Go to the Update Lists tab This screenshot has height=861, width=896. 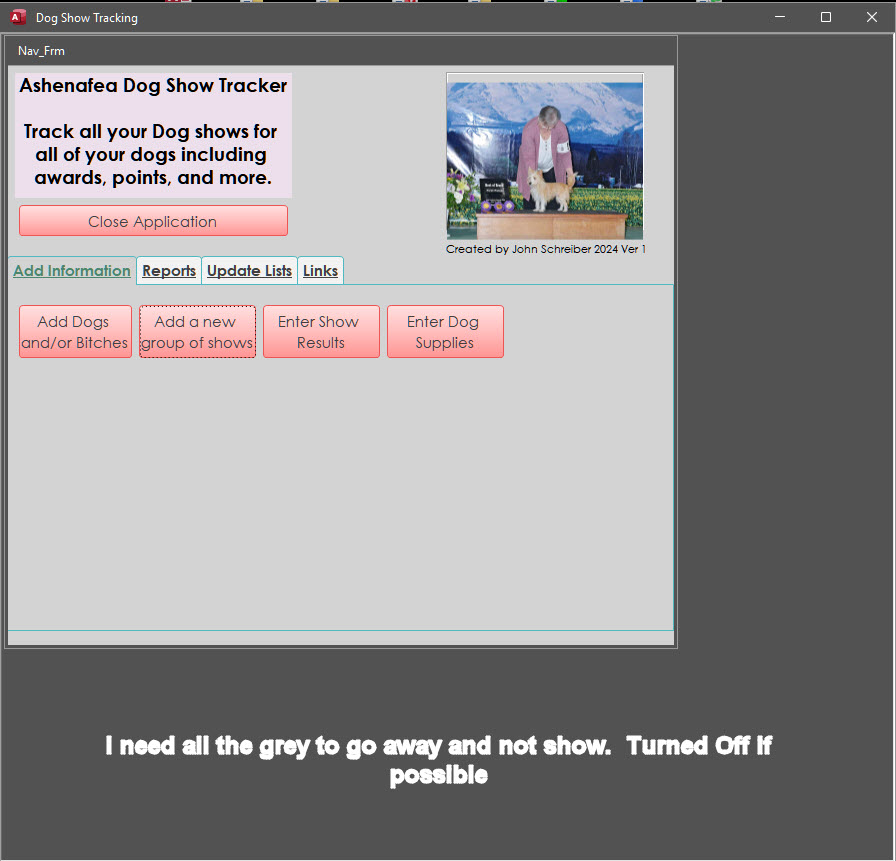(249, 271)
